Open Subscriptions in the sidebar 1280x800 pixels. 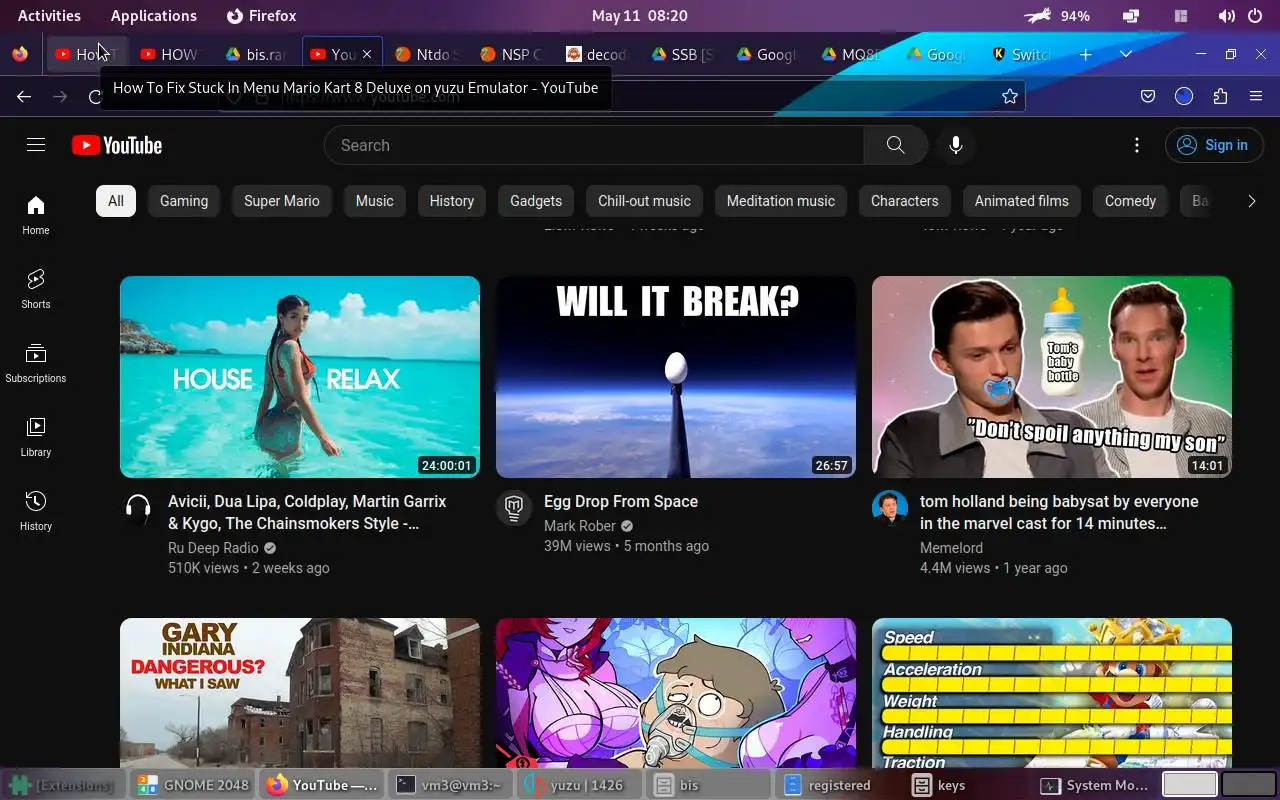tap(36, 363)
